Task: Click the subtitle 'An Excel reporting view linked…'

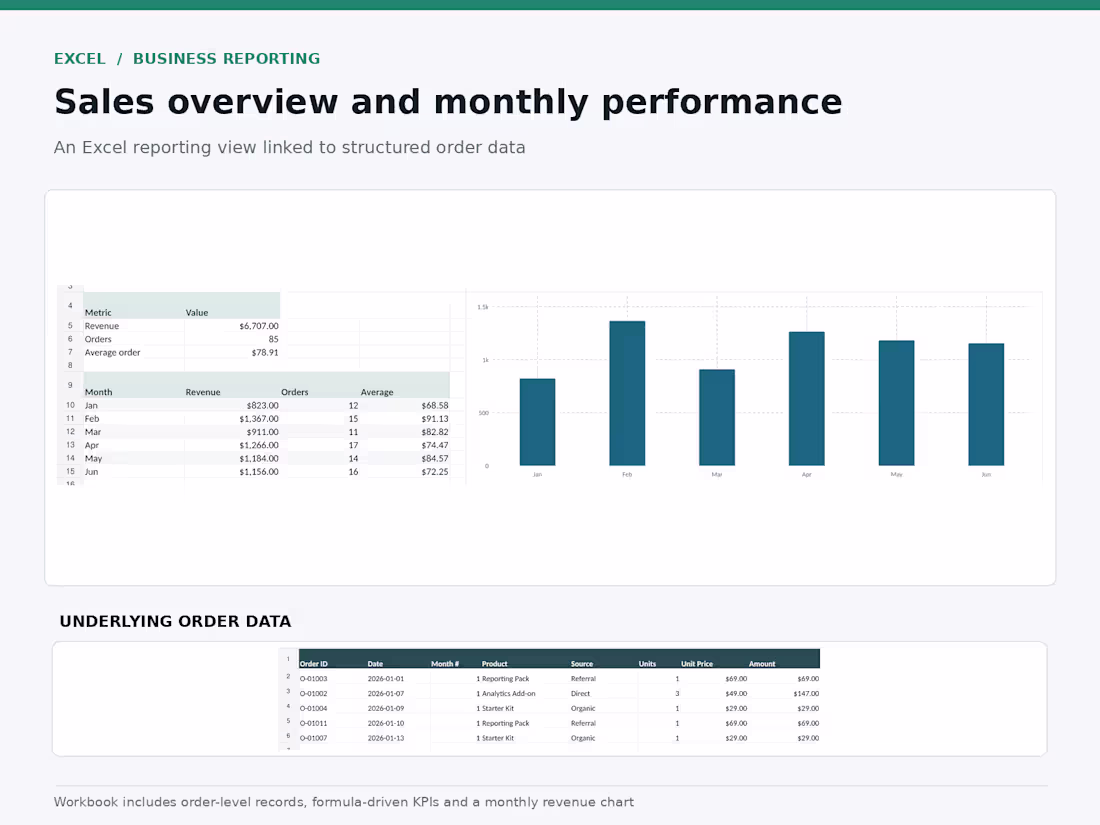Action: [290, 147]
